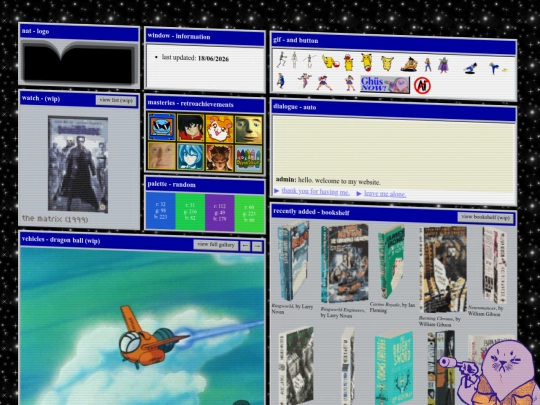Pick the green swatch r: 31 g: 216
The height and width of the screenshot is (405, 540).
click(190, 212)
